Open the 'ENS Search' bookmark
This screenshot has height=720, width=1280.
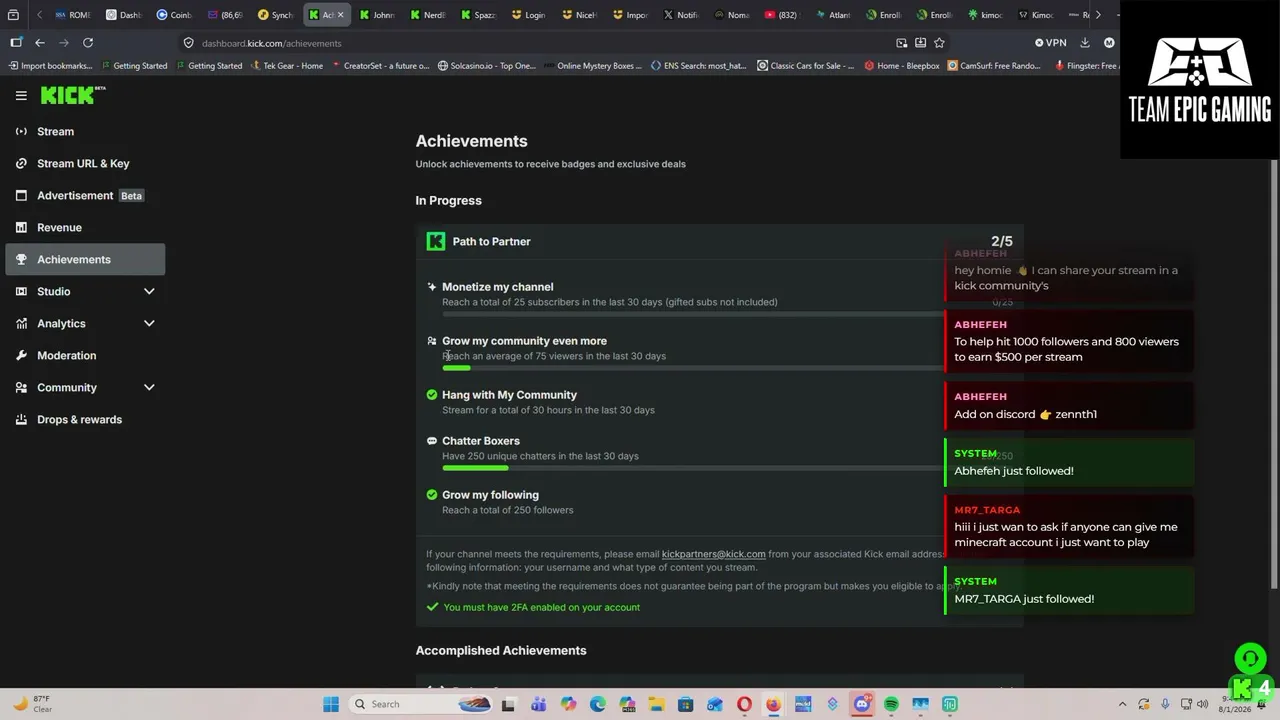pos(698,66)
